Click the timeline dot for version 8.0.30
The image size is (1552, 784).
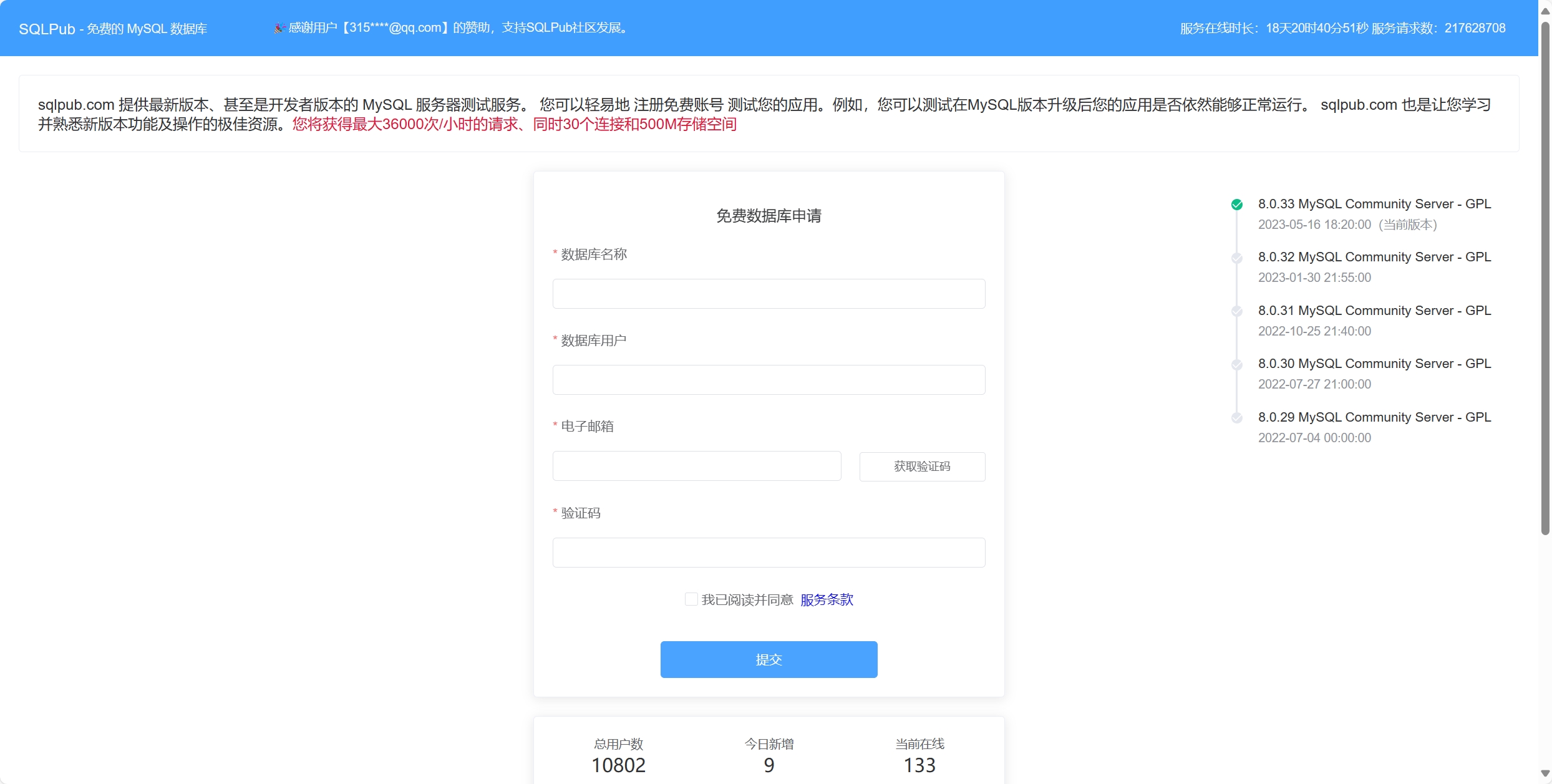1236,364
